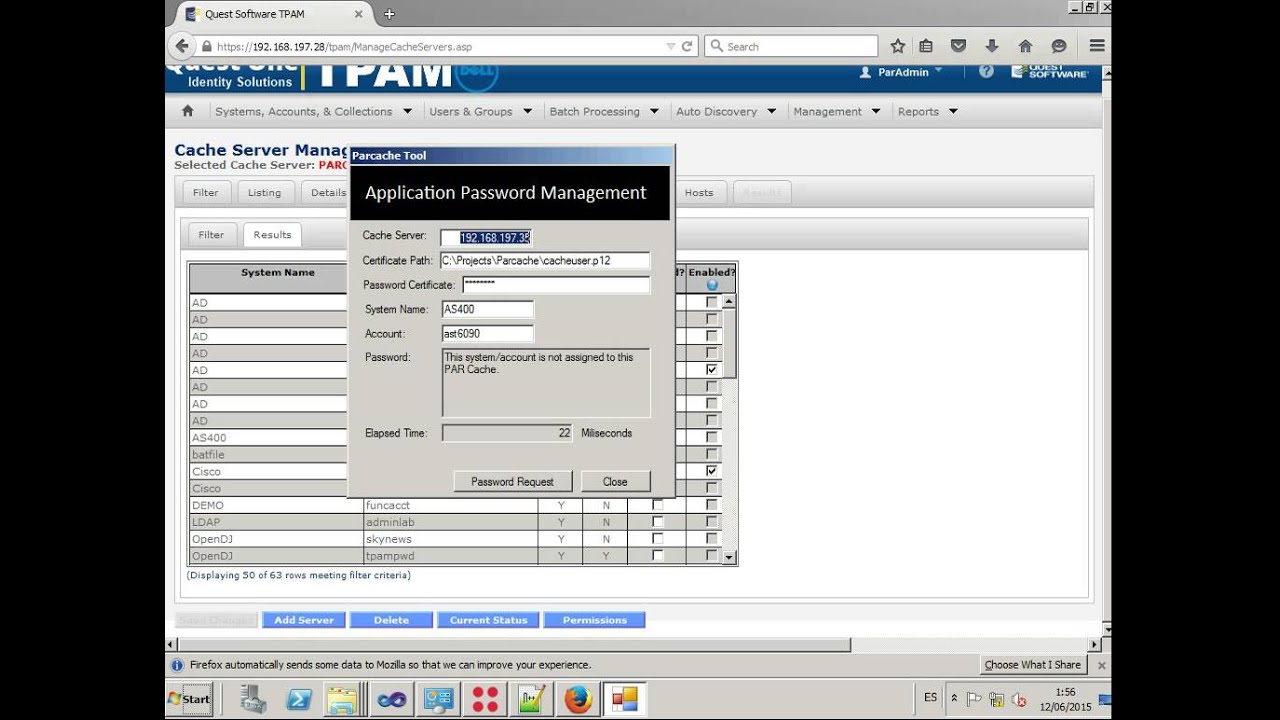
Task: Open the TPAM help question mark icon
Action: pyautogui.click(x=986, y=72)
